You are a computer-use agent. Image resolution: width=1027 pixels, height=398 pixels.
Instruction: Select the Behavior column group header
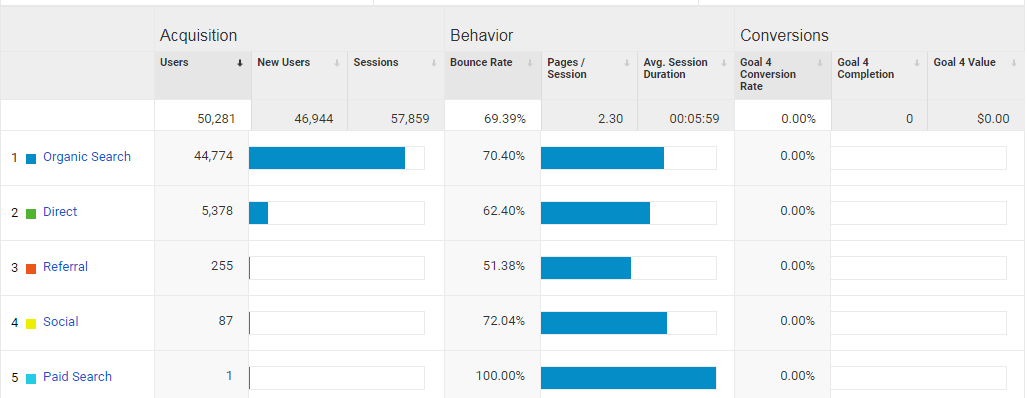pyautogui.click(x=481, y=35)
